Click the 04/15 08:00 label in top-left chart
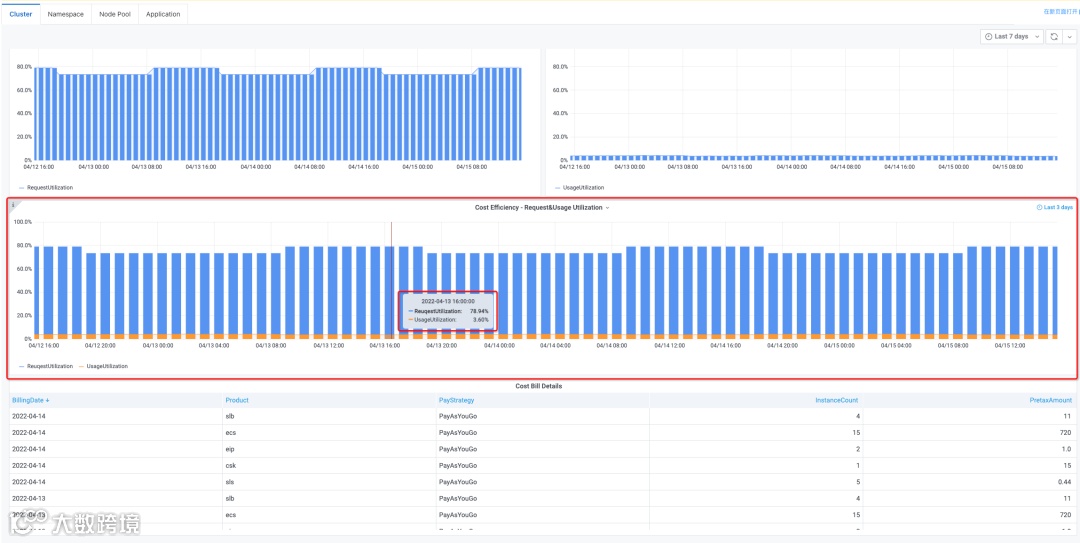Image resolution: width=1080 pixels, height=543 pixels. tap(474, 167)
